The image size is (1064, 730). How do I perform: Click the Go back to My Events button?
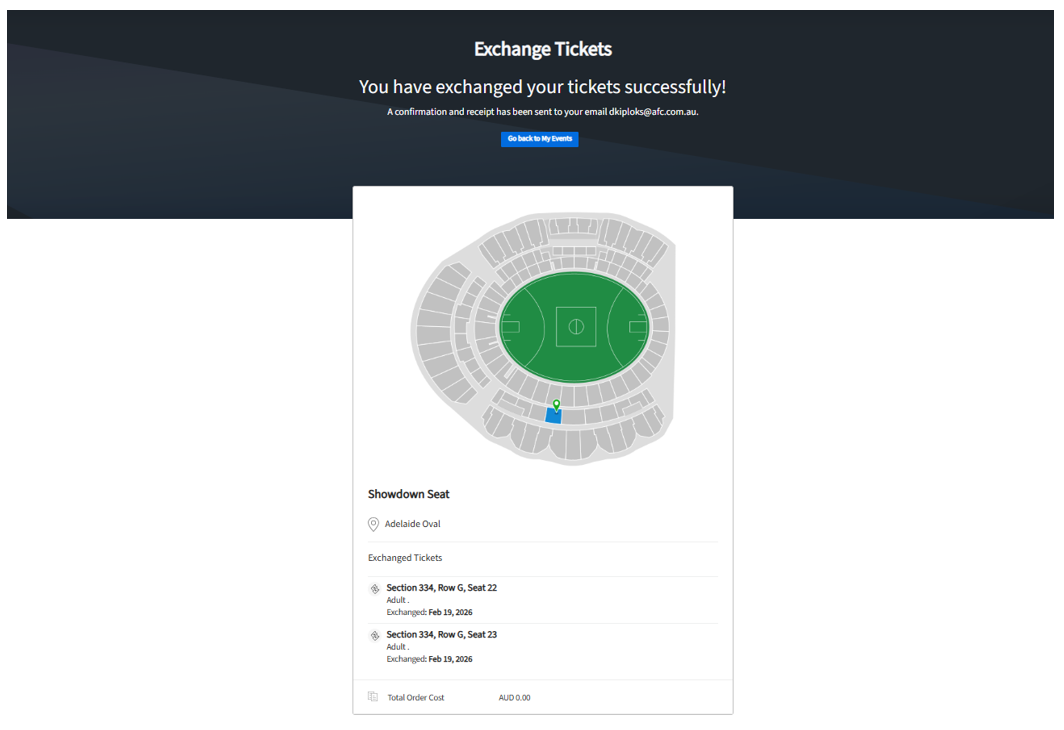539,139
